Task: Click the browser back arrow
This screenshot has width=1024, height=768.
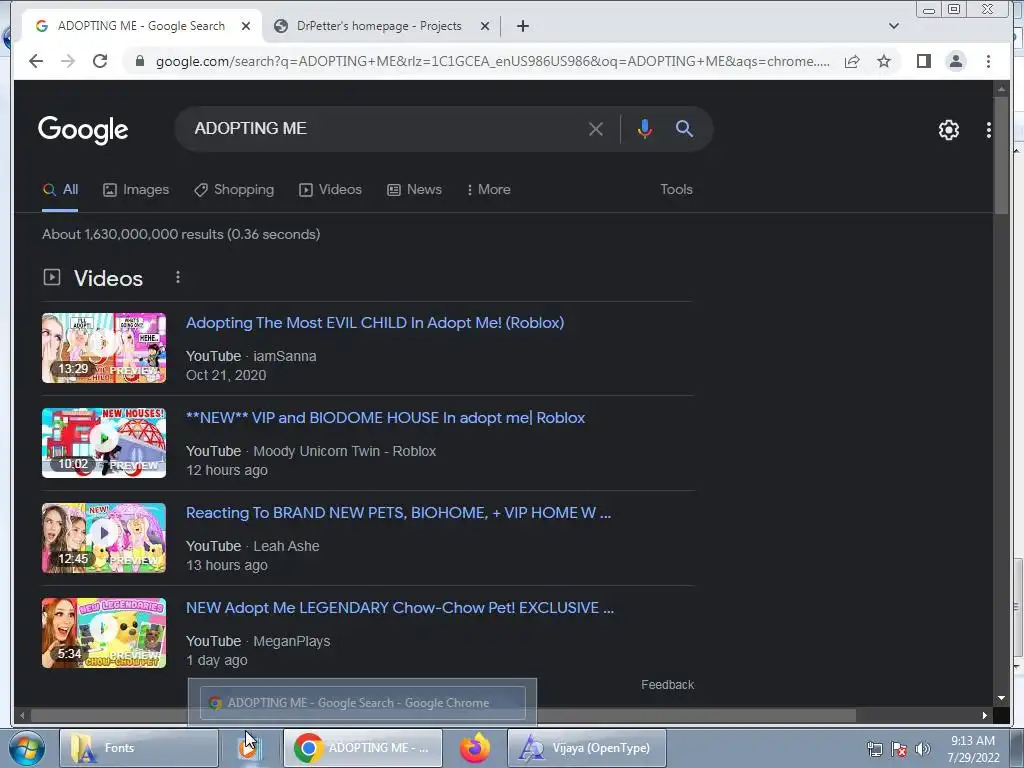Action: 36,61
